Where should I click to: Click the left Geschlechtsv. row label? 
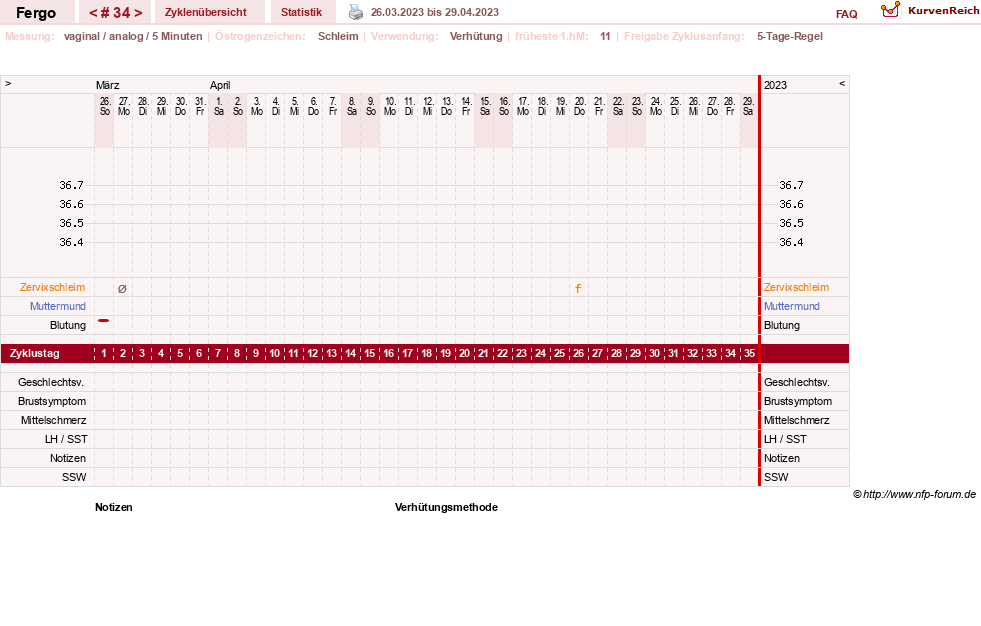pos(51,382)
